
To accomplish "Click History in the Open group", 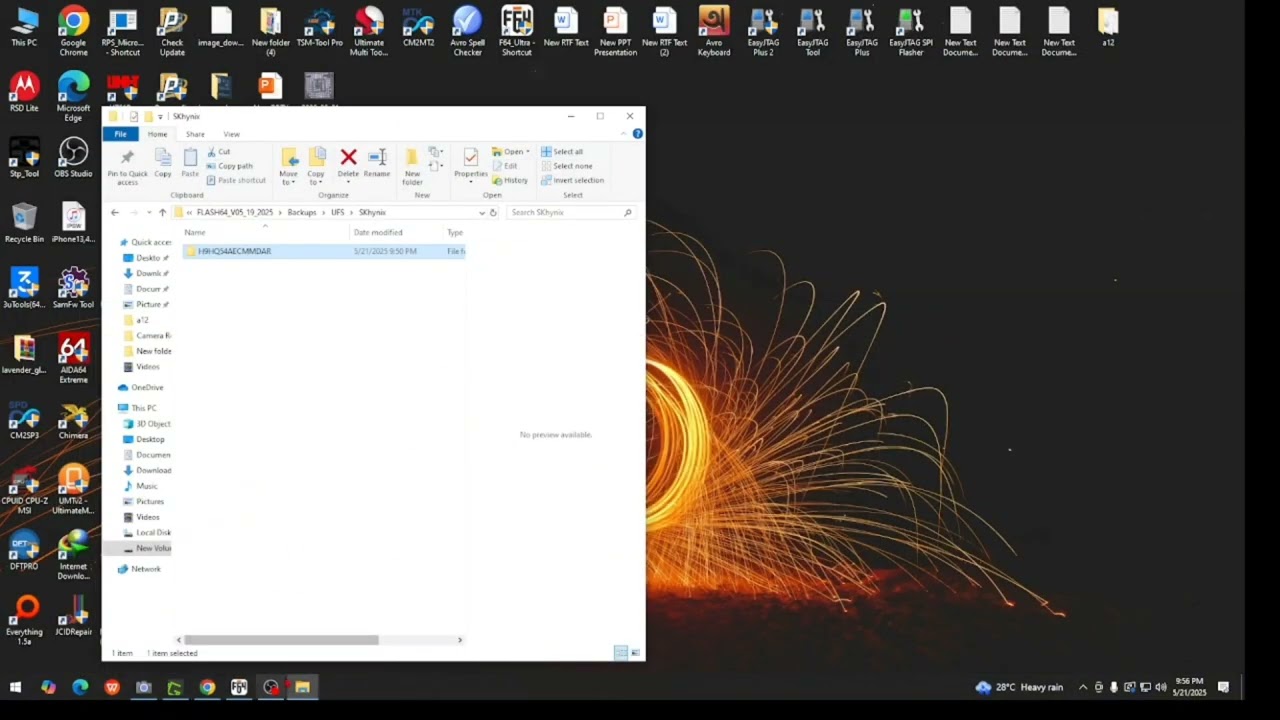I will click(x=510, y=180).
